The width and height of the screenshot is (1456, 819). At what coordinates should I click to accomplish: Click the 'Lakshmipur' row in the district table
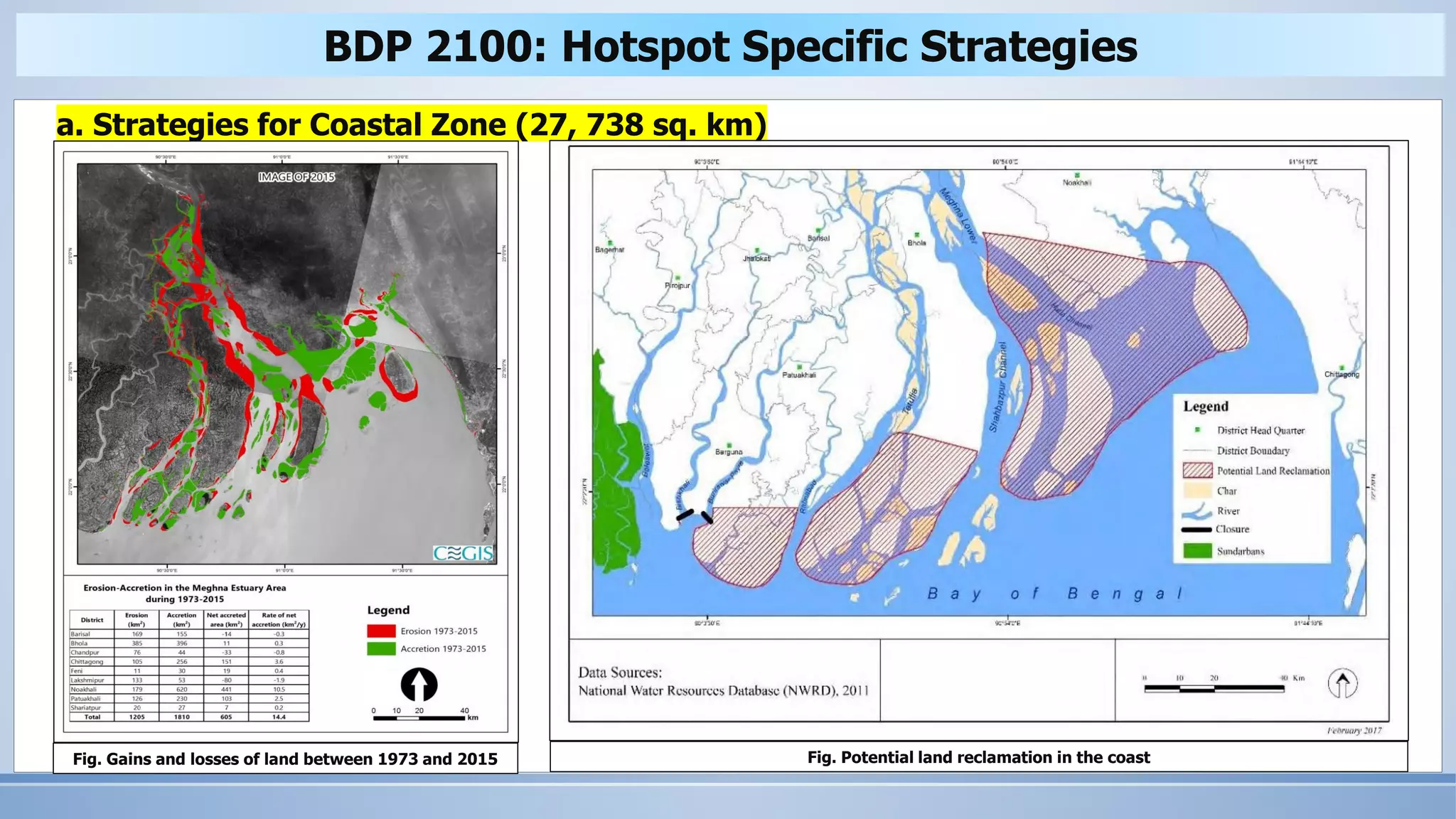(189, 680)
